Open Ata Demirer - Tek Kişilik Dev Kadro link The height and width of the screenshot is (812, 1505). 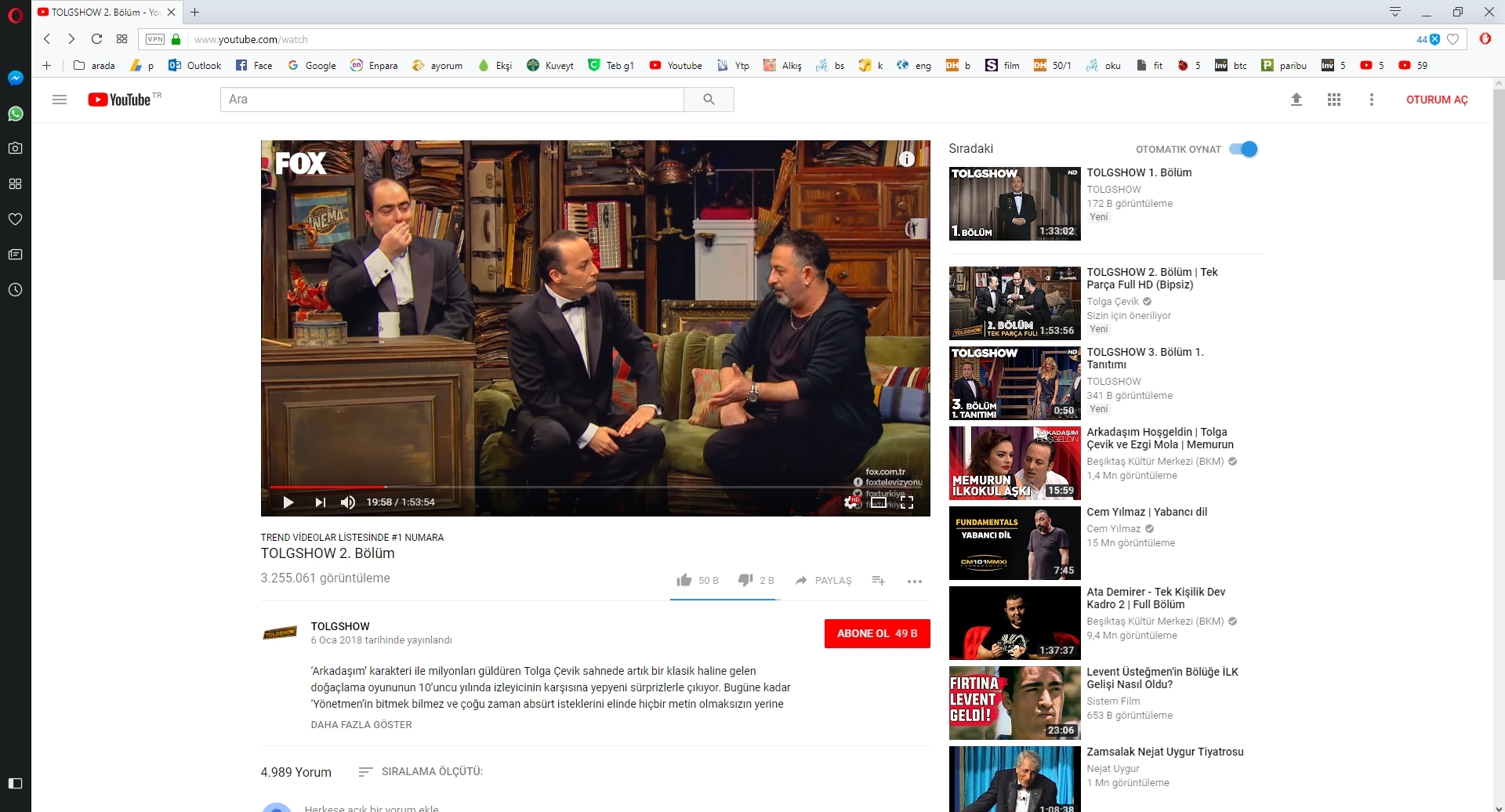click(x=1156, y=598)
